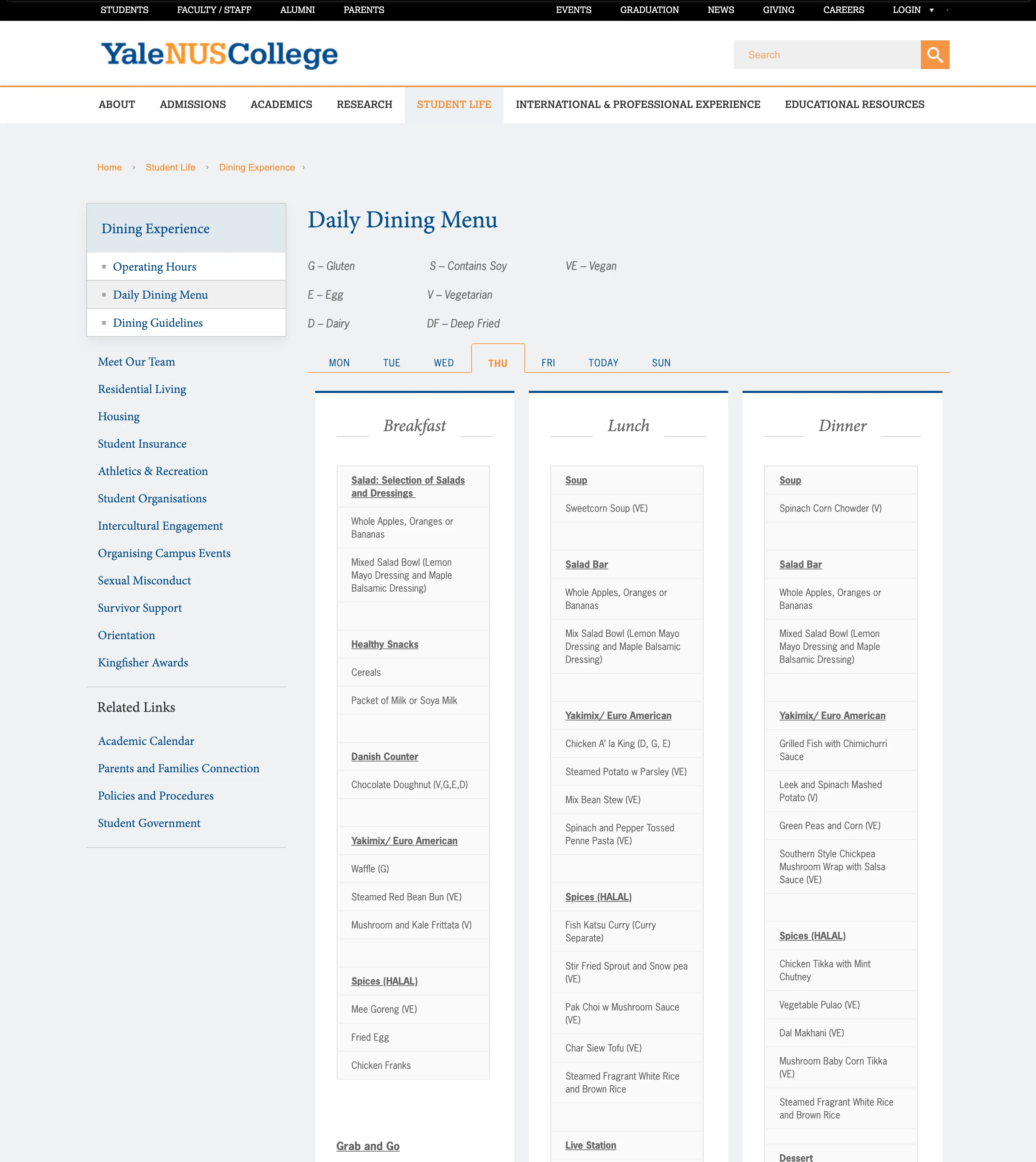Open the RESEARCH navigation menu
This screenshot has height=1162, width=1036.
pos(365,105)
